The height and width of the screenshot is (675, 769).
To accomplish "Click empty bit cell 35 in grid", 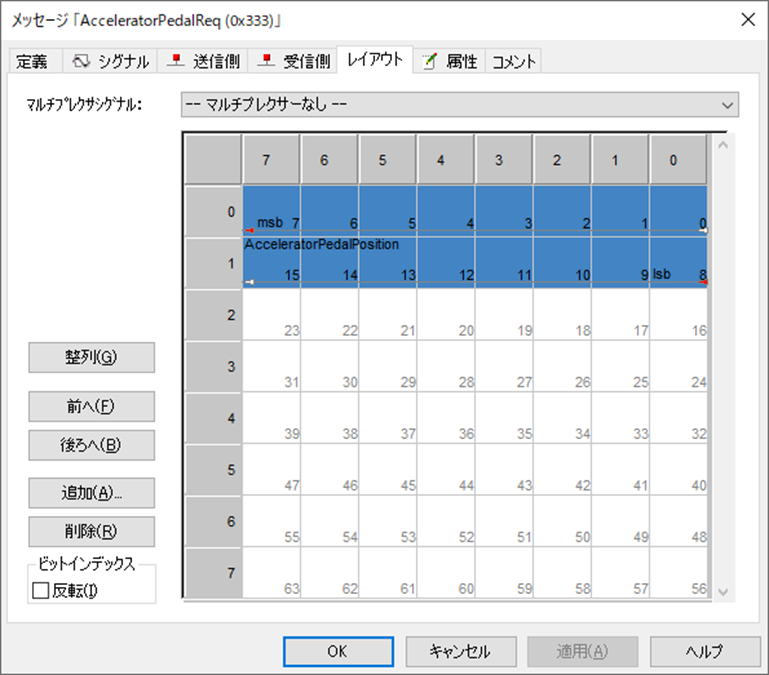I will tap(503, 418).
